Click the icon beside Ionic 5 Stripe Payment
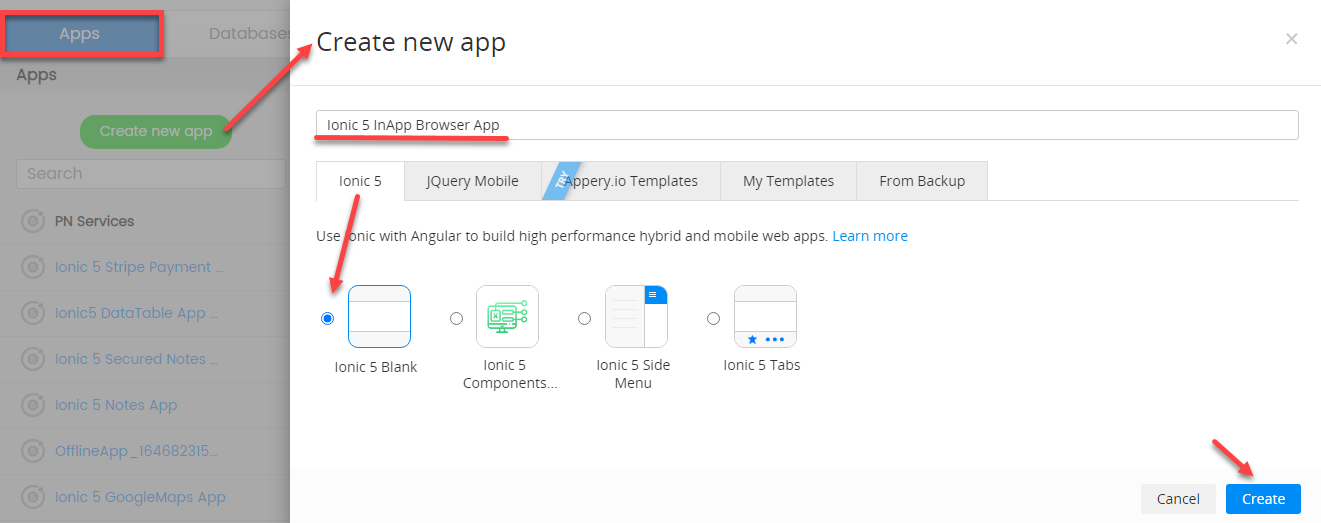This screenshot has width=1321, height=523. (33, 267)
